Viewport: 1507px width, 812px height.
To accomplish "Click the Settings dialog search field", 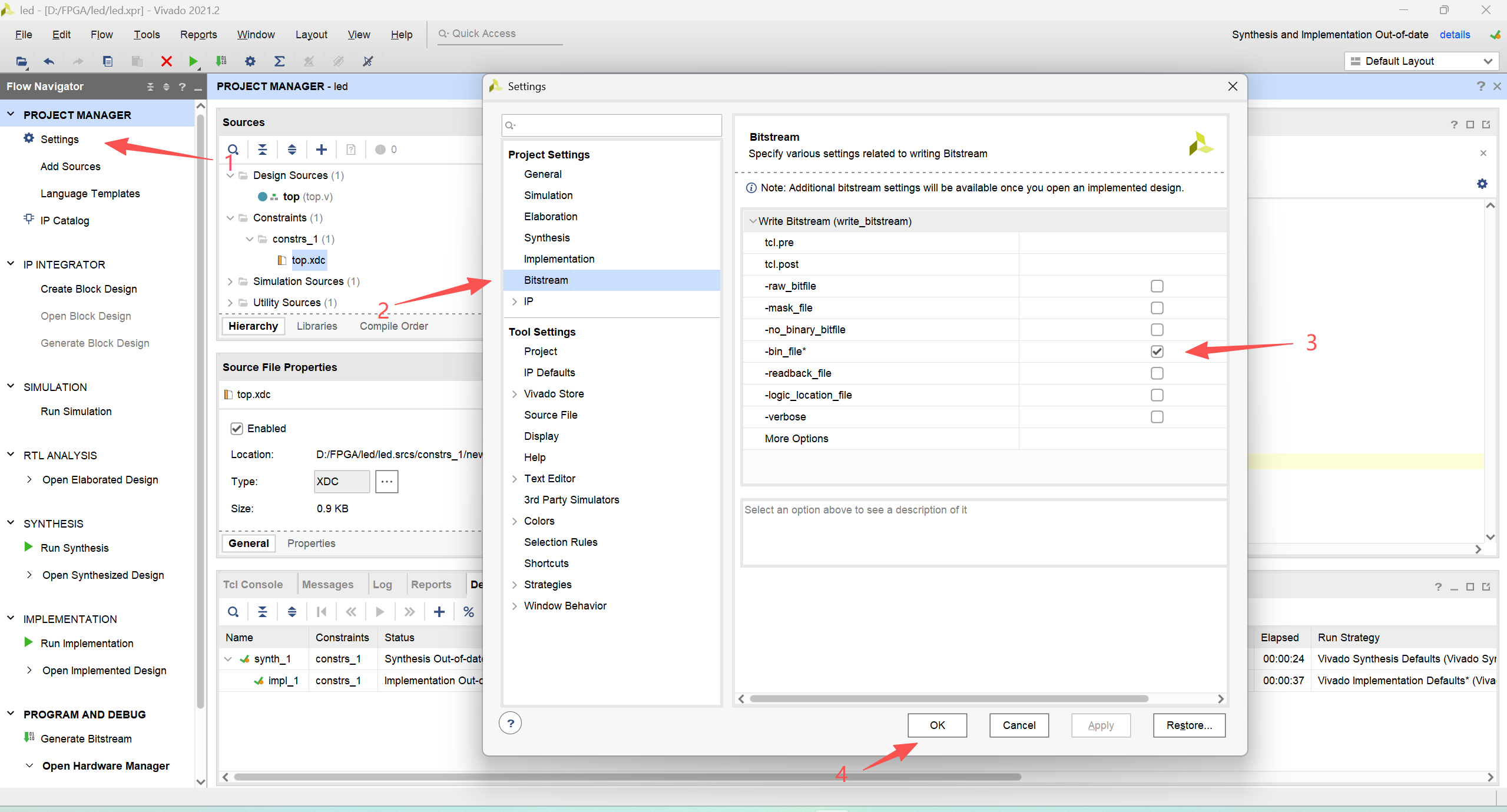I will coord(612,125).
